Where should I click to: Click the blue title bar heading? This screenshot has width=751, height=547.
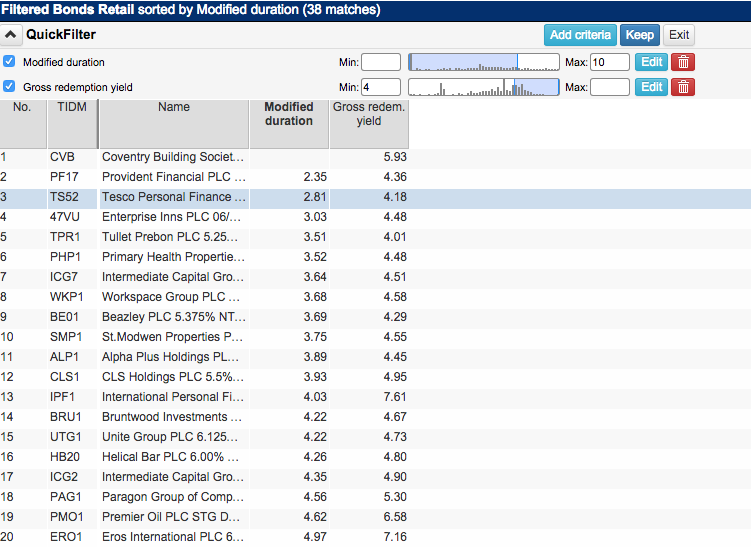(x=191, y=10)
